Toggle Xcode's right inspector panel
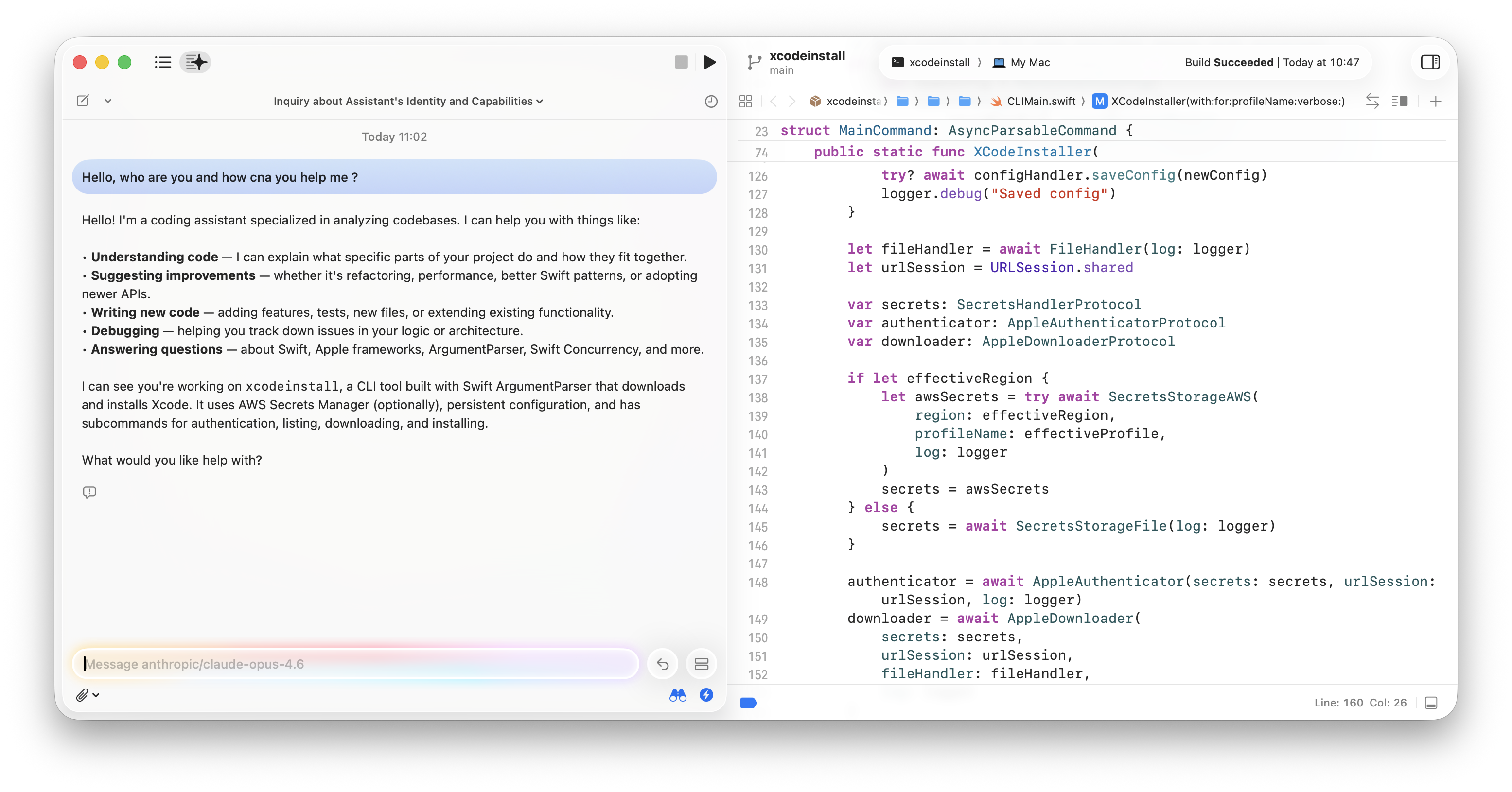1512x792 pixels. (1430, 62)
